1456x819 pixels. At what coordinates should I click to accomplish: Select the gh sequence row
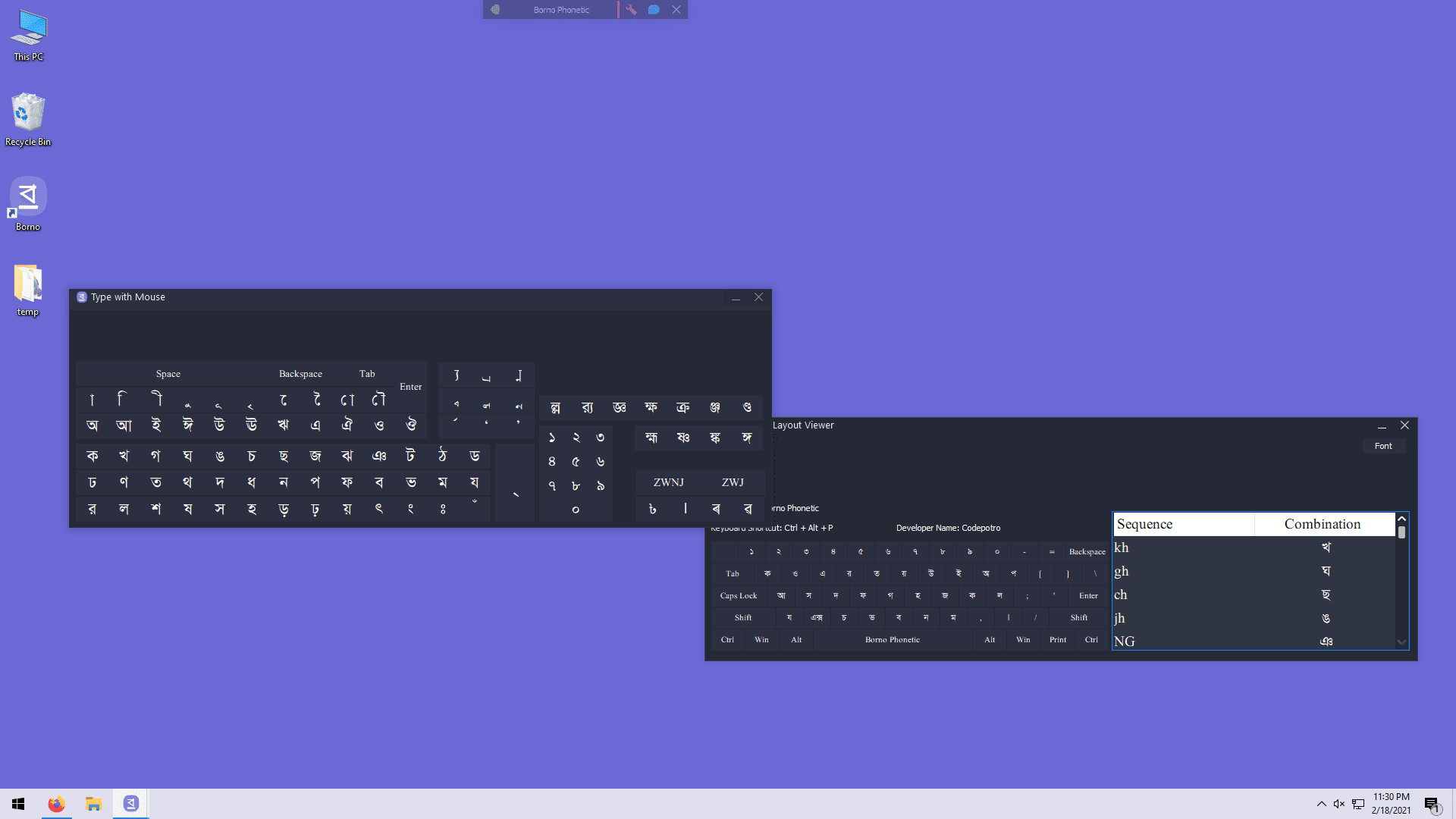1254,571
